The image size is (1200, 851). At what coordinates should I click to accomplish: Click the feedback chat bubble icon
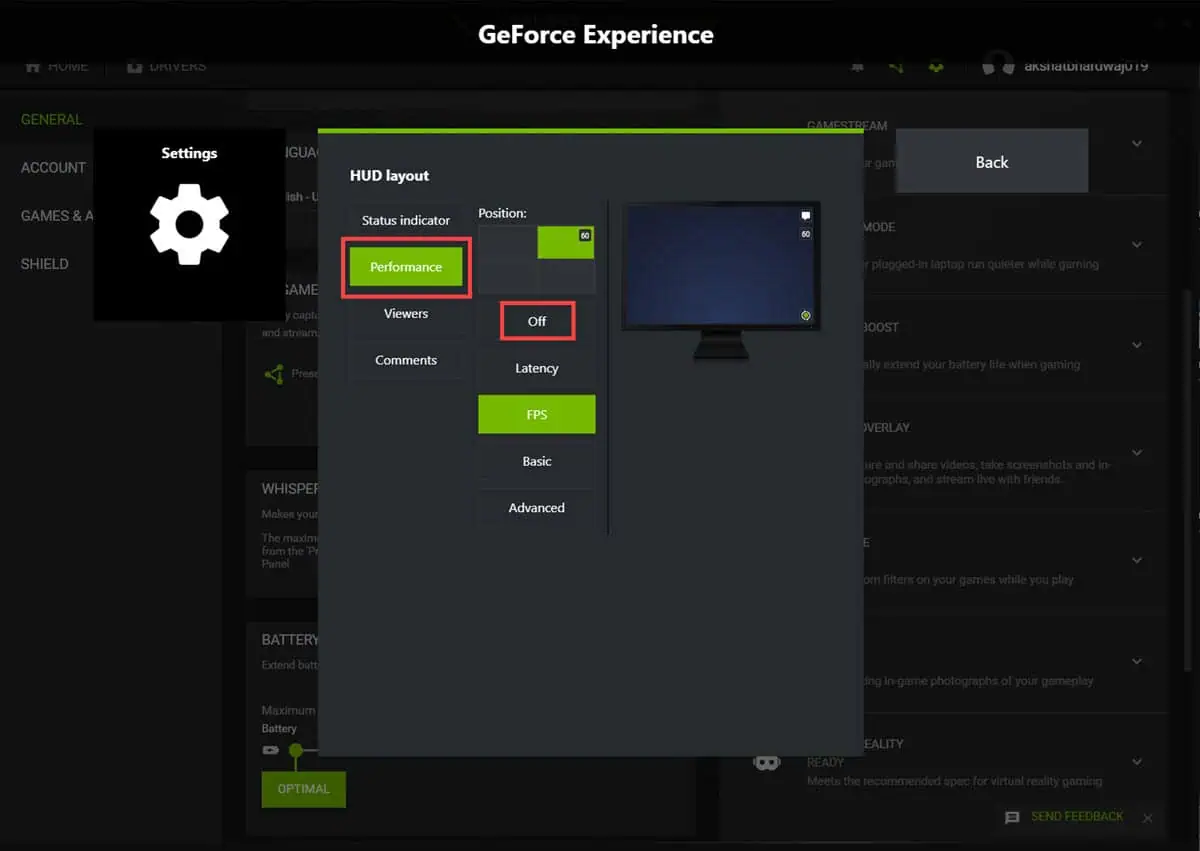tap(1012, 817)
